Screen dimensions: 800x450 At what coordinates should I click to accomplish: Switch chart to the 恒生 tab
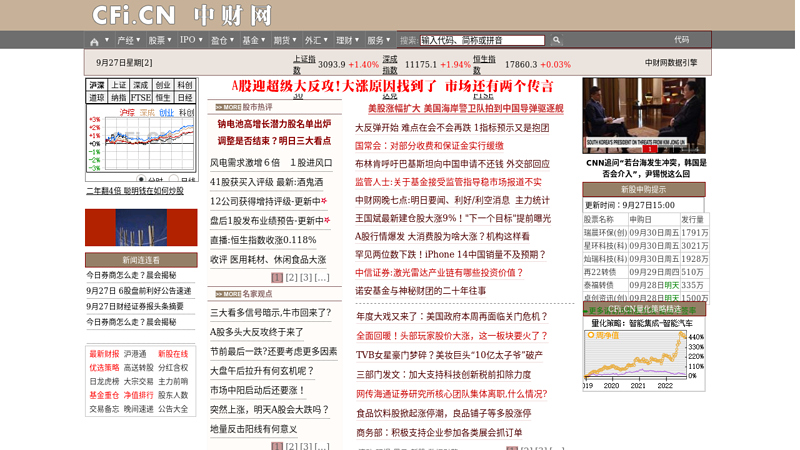coord(163,97)
